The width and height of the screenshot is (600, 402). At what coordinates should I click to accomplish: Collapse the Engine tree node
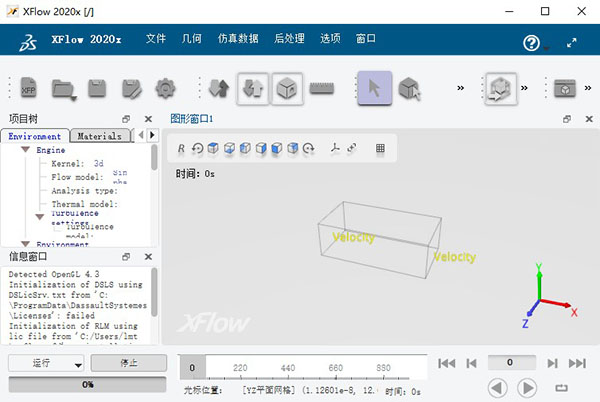tap(26, 150)
